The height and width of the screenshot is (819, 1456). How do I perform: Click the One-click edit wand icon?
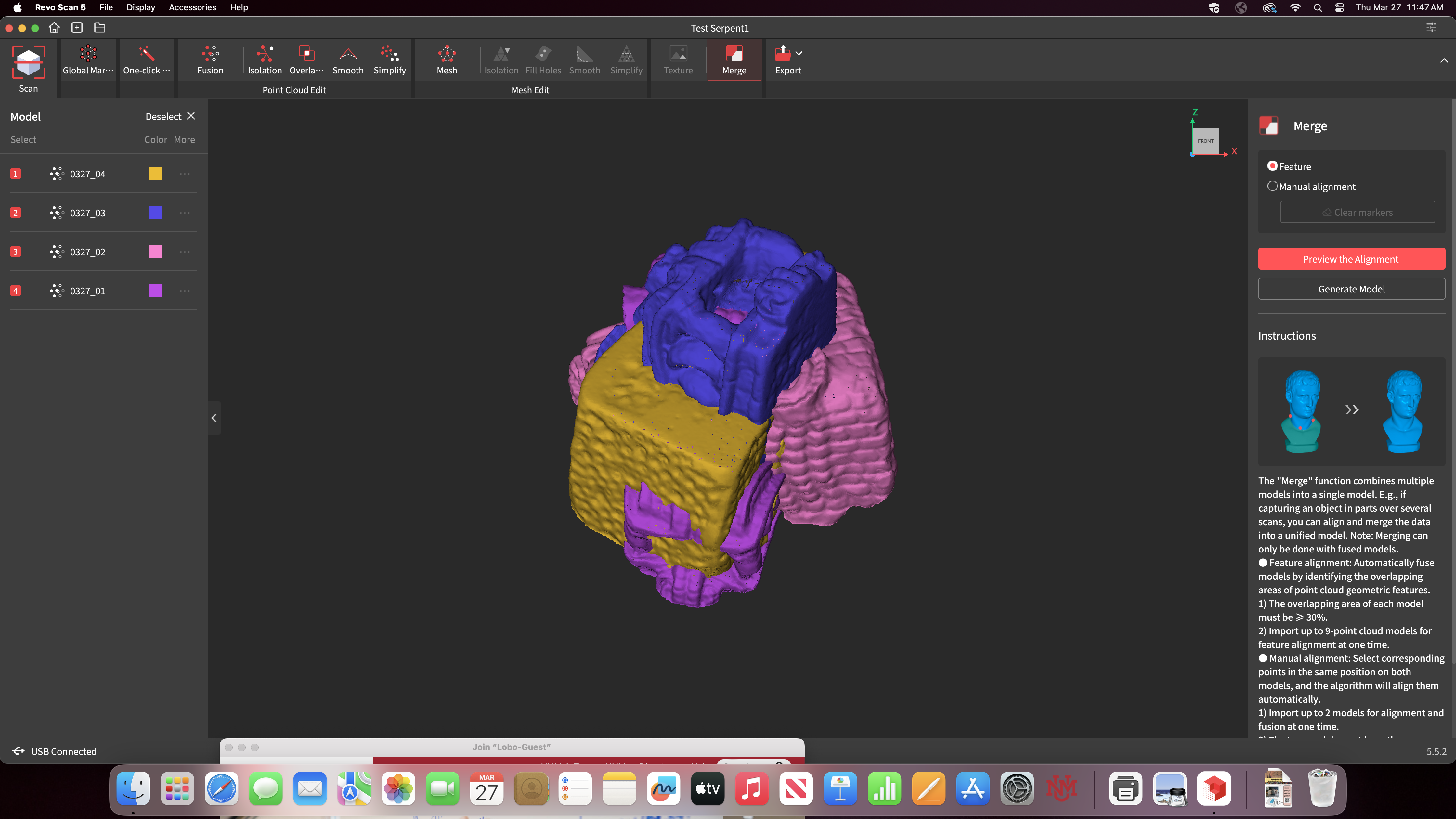146,54
